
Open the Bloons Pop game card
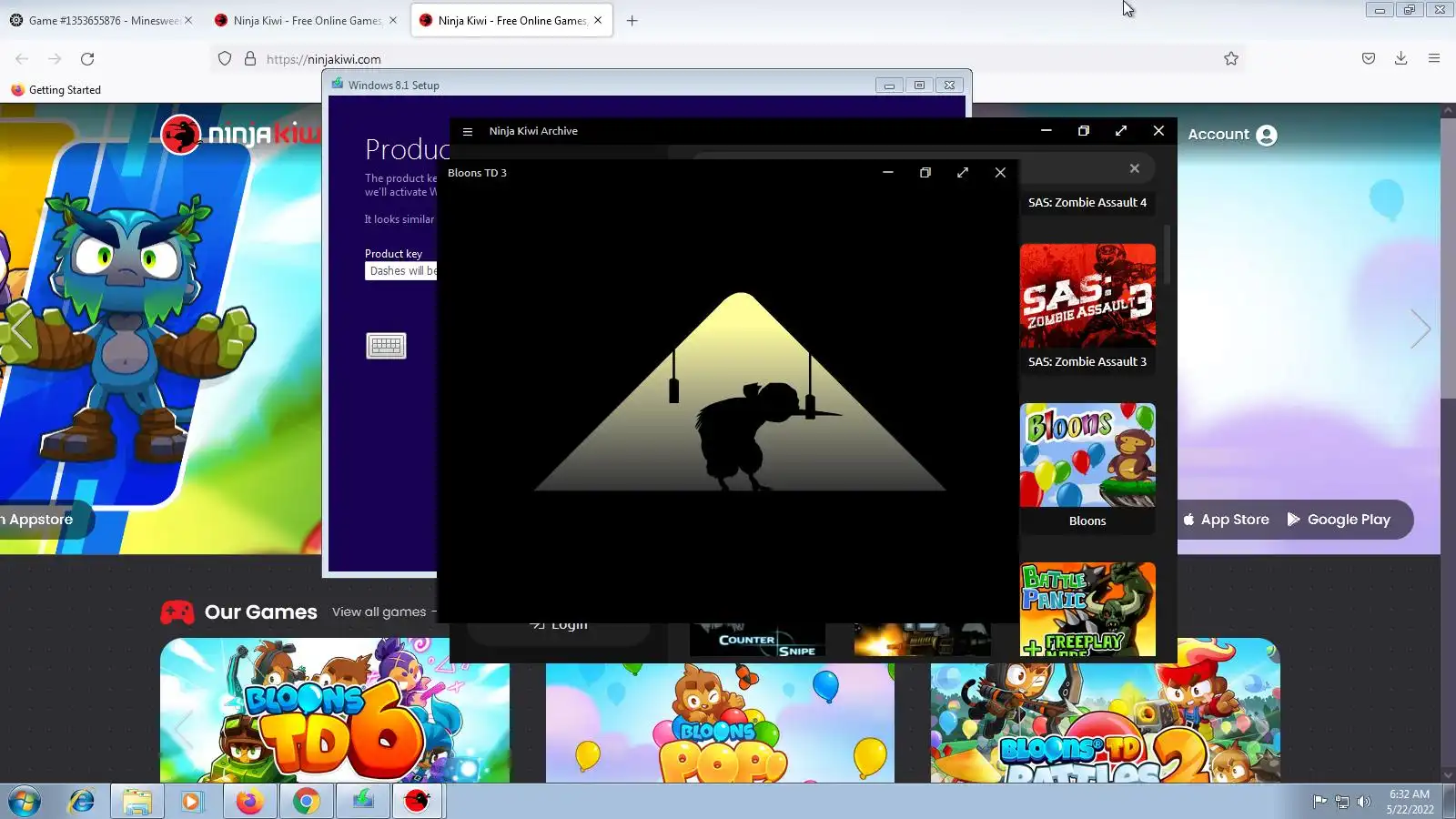tap(720, 723)
